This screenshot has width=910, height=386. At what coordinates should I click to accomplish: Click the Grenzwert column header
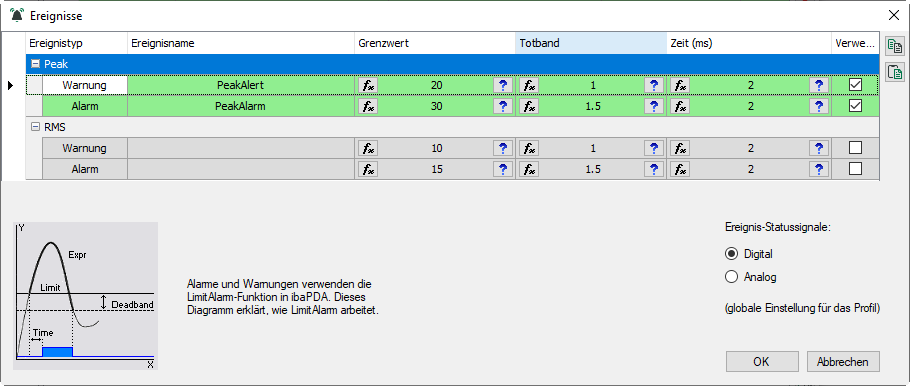coord(435,44)
